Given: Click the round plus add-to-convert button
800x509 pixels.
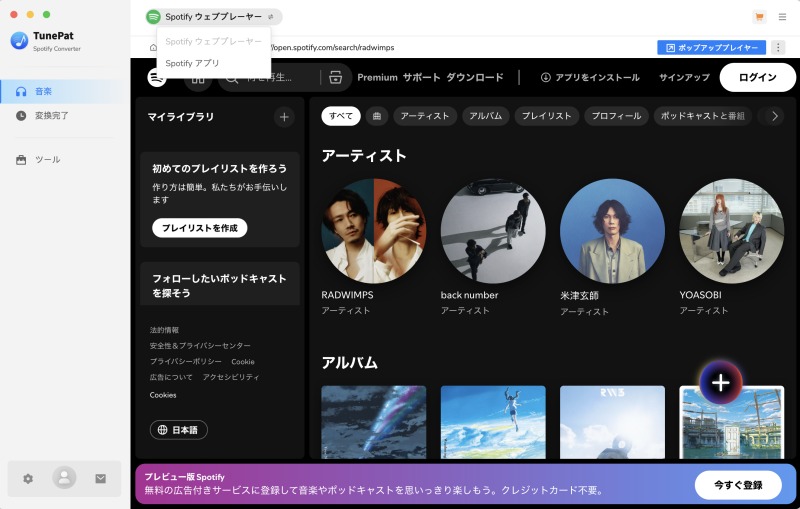Looking at the screenshot, I should click(x=720, y=383).
